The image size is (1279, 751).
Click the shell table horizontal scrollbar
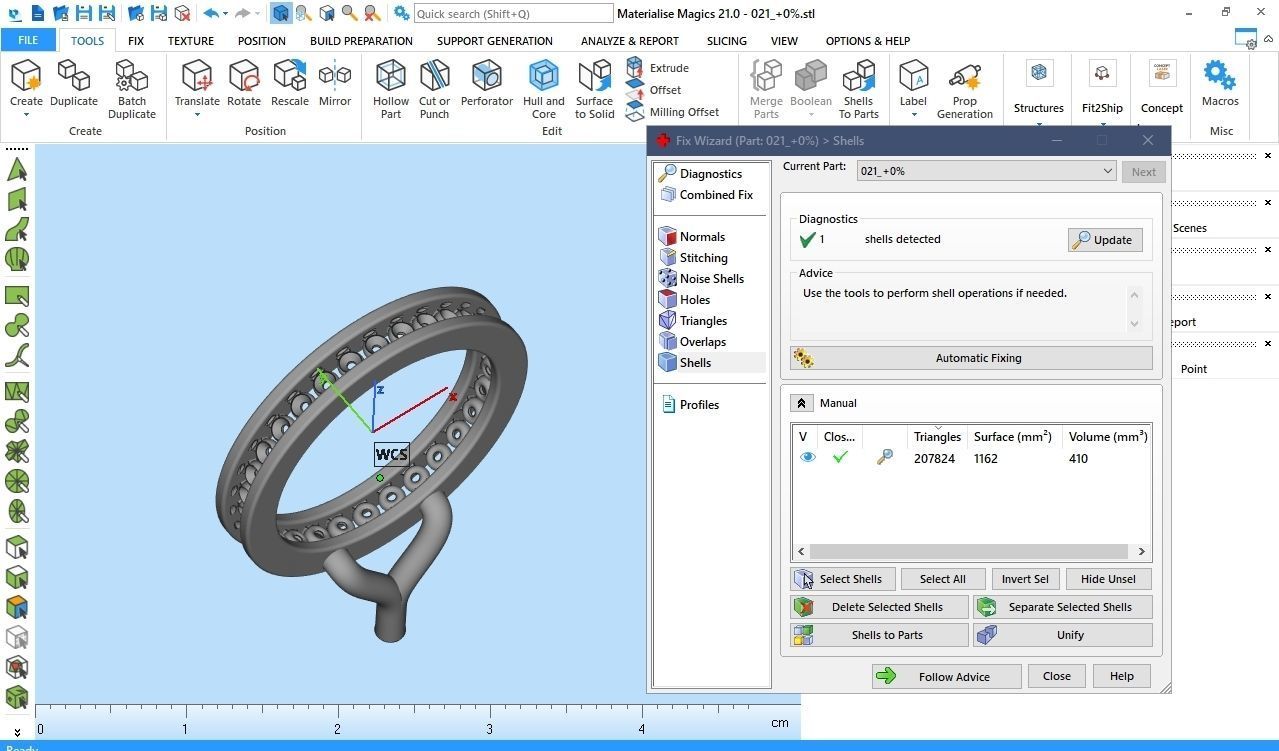(970, 551)
